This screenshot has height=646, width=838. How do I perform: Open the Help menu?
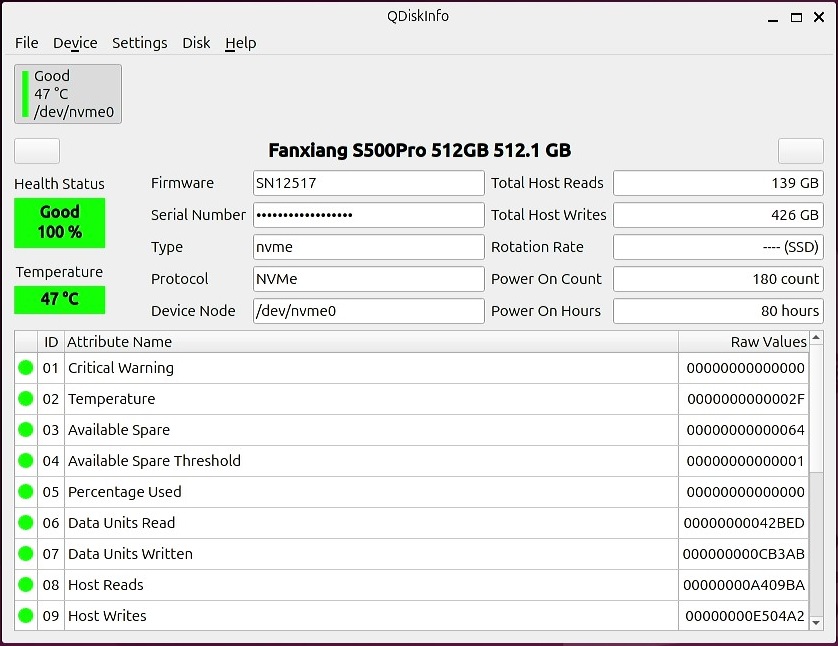240,43
